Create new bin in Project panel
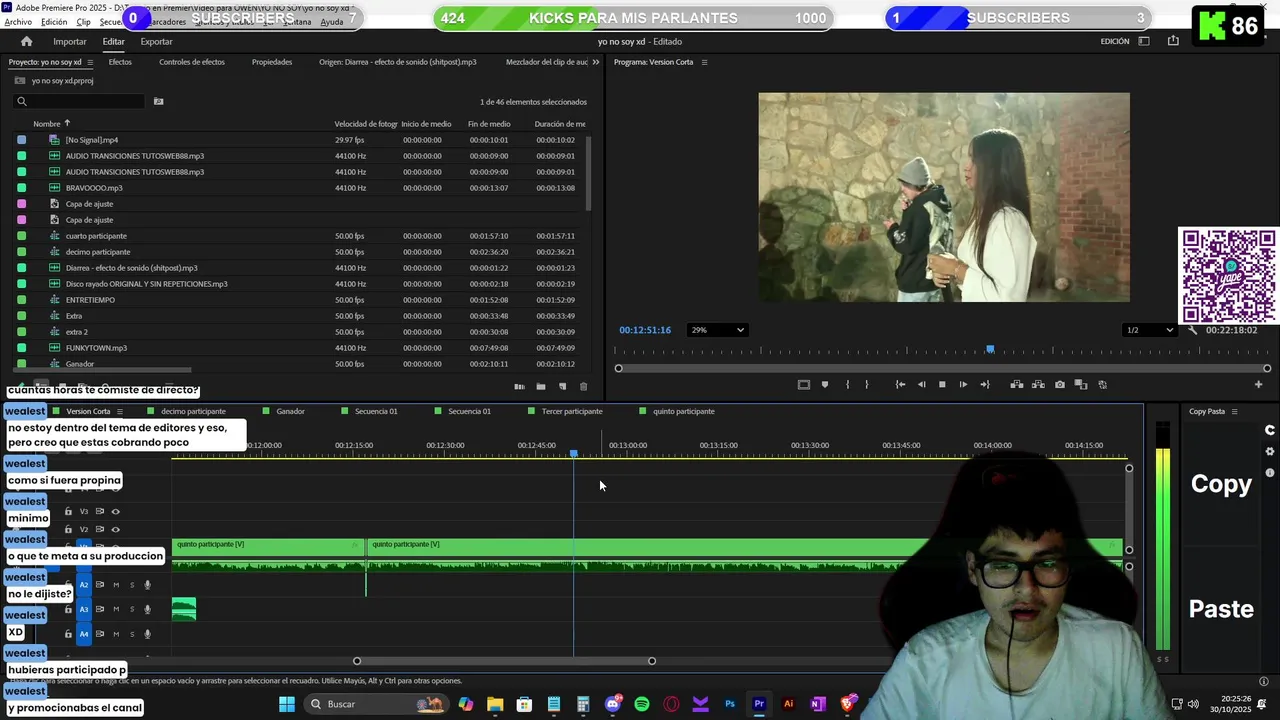 (x=541, y=386)
